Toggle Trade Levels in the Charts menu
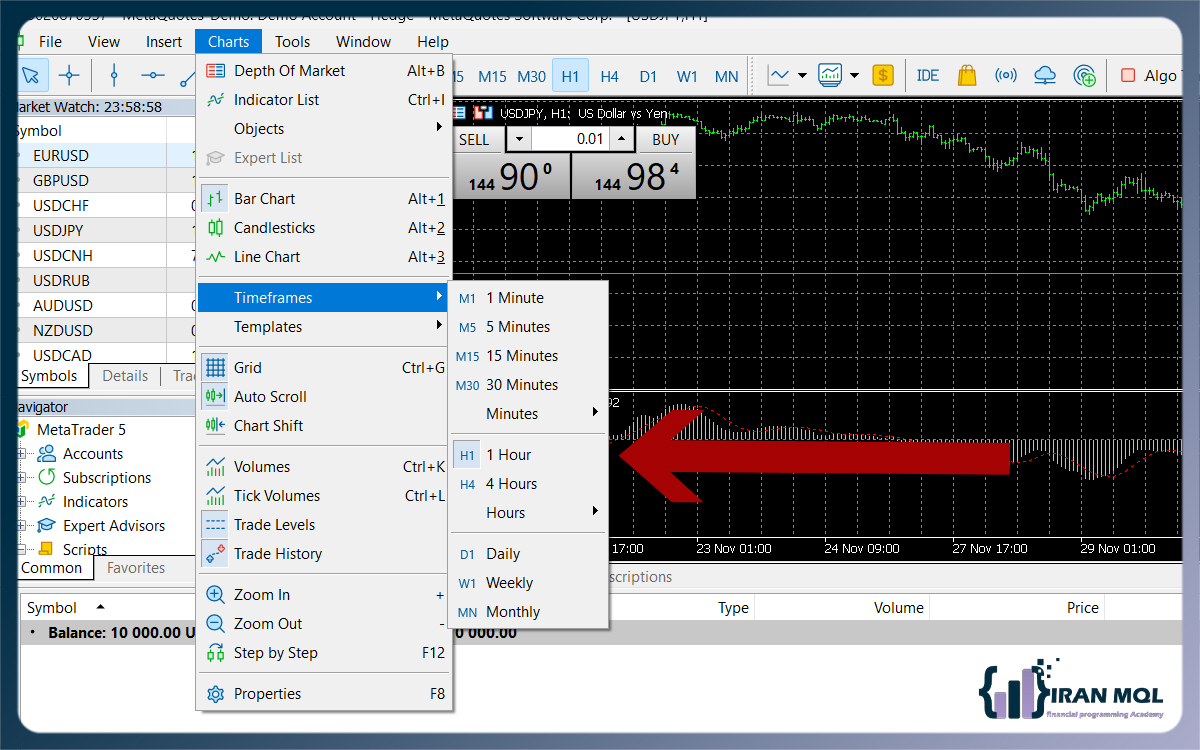This screenshot has height=750, width=1200. pyautogui.click(x=324, y=525)
